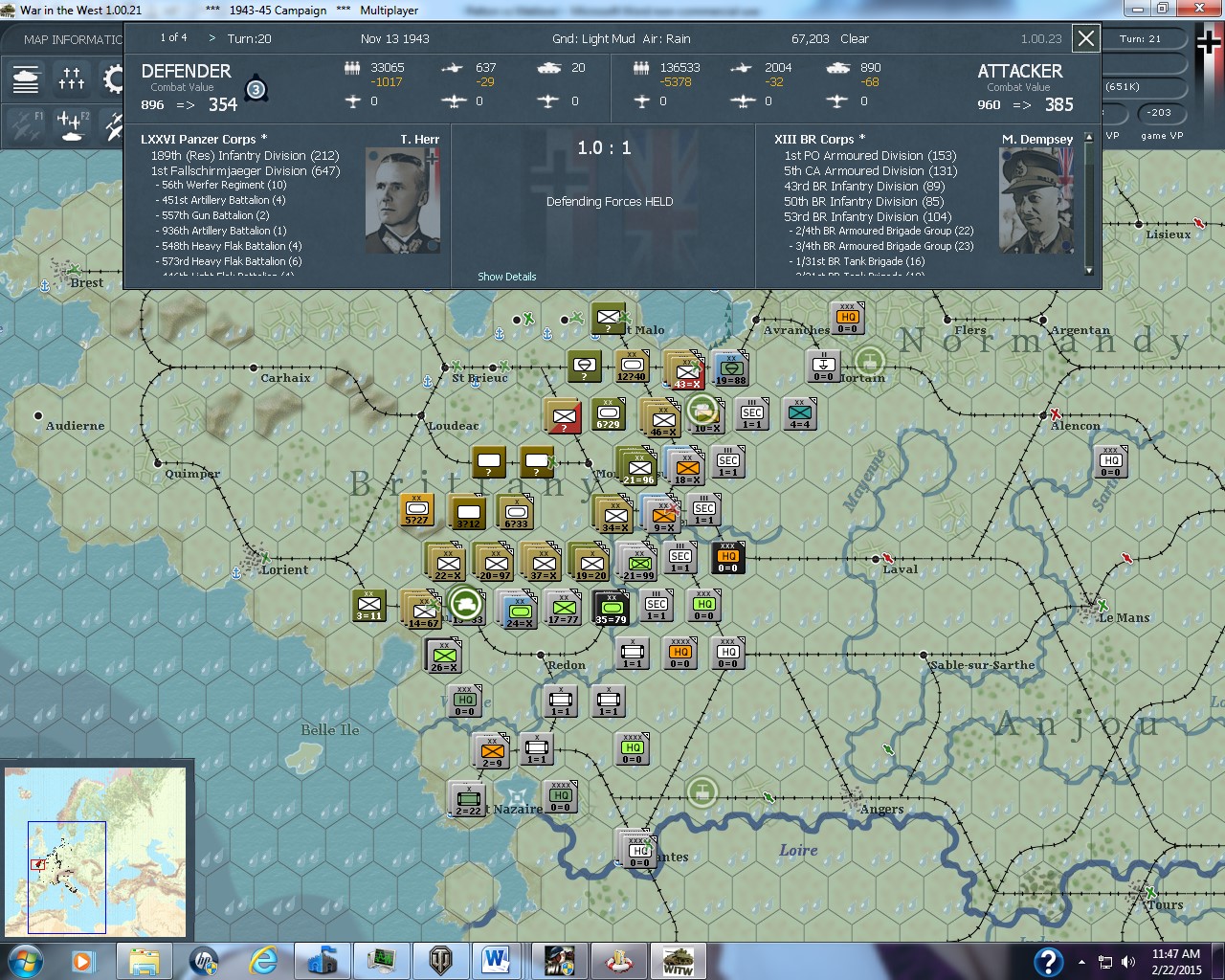Select 1st Fallschirmjaeger Division entry
1225x980 pixels.
point(245,171)
